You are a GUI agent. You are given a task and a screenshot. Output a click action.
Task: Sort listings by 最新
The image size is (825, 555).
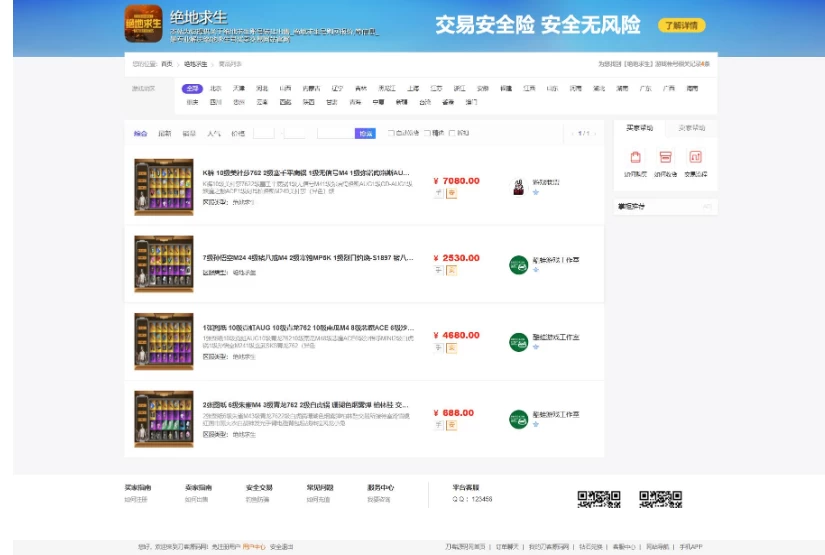point(165,134)
